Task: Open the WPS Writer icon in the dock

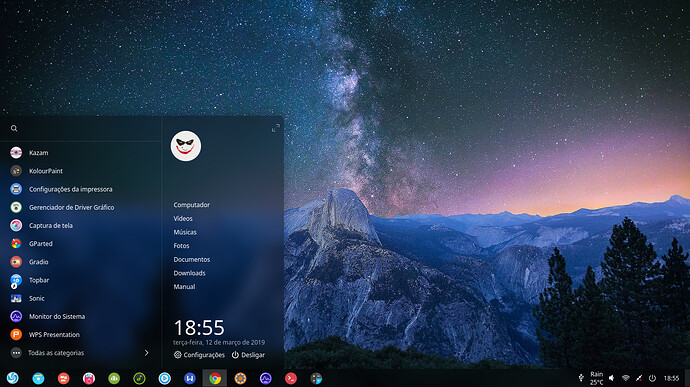Action: [x=190, y=378]
